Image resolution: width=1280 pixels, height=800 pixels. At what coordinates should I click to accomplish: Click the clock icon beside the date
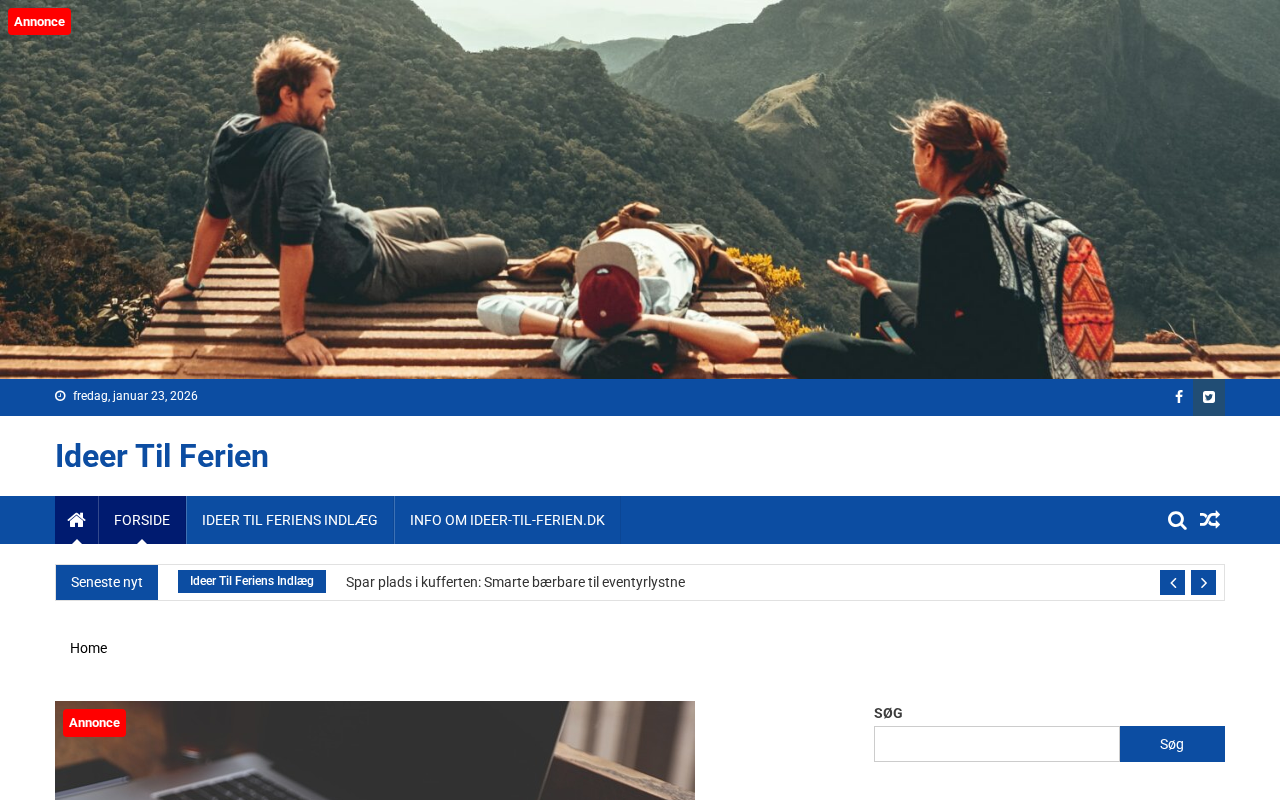(60, 396)
